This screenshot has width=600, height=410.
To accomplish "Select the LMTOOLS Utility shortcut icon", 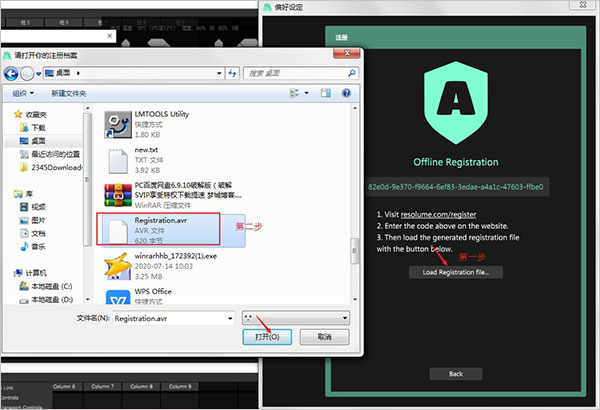I will point(118,124).
